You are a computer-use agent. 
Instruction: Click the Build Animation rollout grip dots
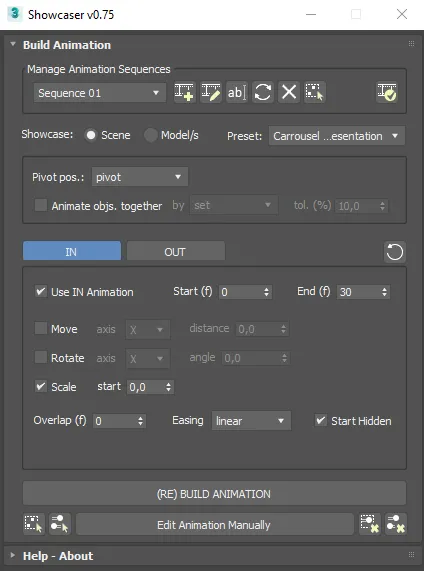(x=412, y=44)
